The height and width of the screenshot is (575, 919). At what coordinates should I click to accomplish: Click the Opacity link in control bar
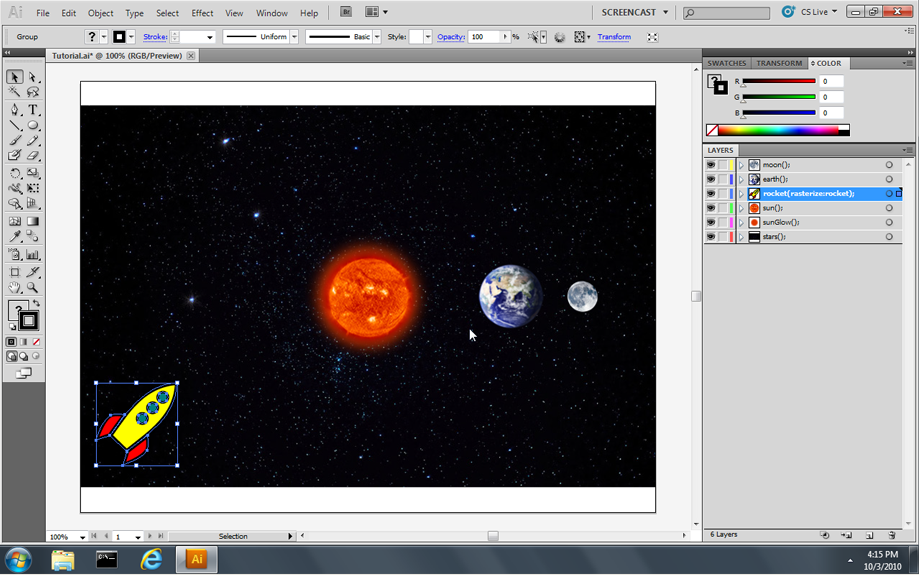(x=451, y=37)
